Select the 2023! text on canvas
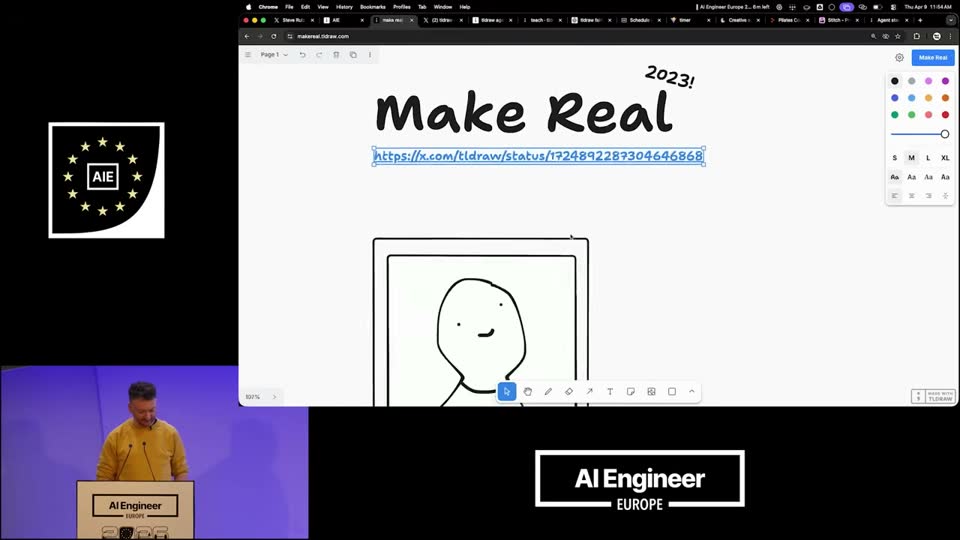This screenshot has width=960, height=540. coord(670,77)
